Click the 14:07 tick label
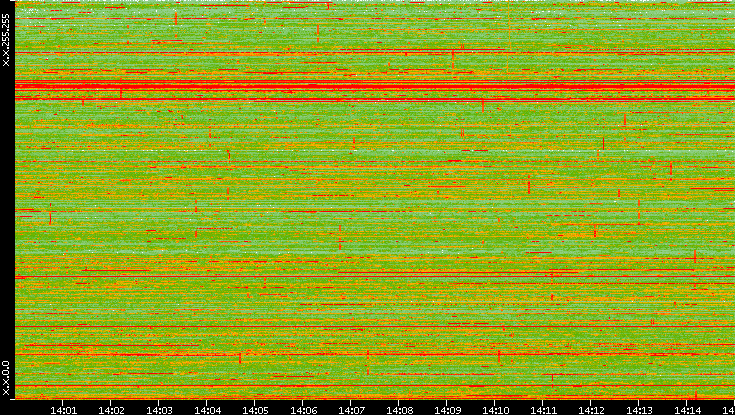 (x=351, y=410)
